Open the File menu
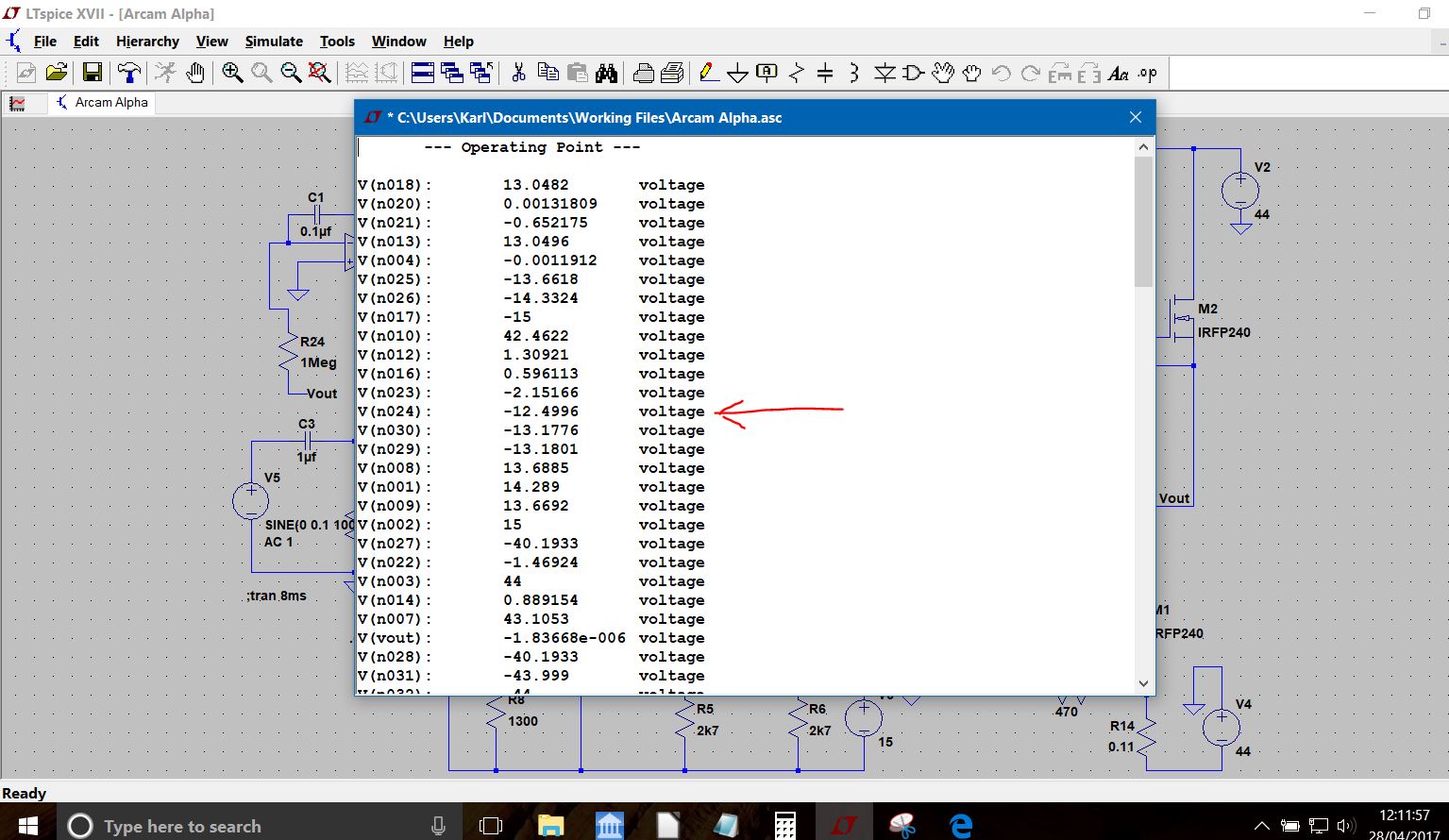The image size is (1449, 840). coord(45,42)
